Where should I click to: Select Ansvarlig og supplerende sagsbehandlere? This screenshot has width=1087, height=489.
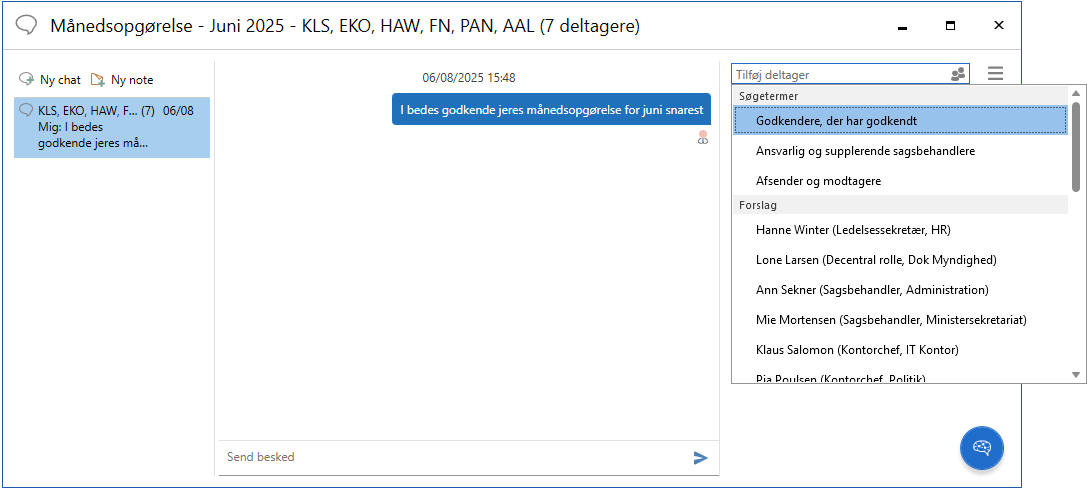point(901,151)
